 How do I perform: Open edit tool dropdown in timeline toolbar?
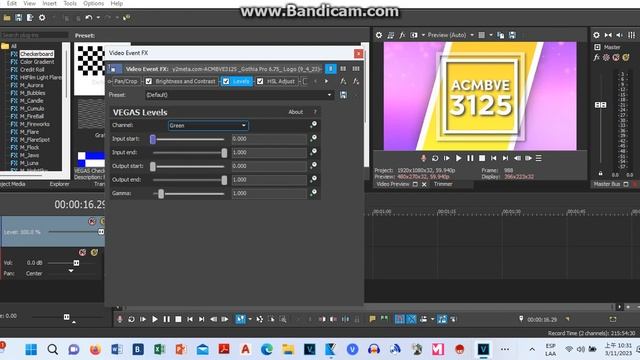tap(250, 319)
